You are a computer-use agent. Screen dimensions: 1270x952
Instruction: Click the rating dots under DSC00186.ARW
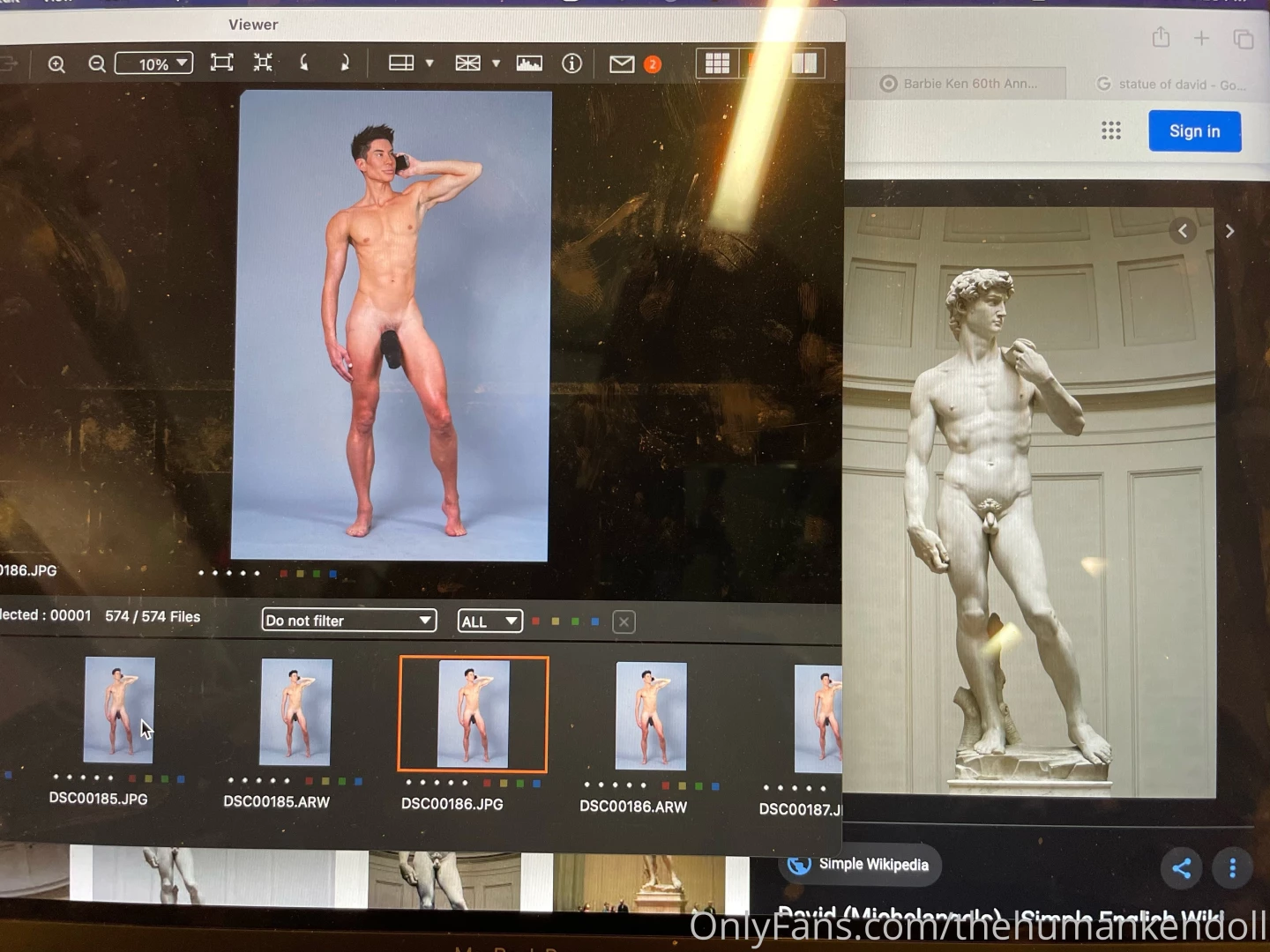(x=615, y=785)
